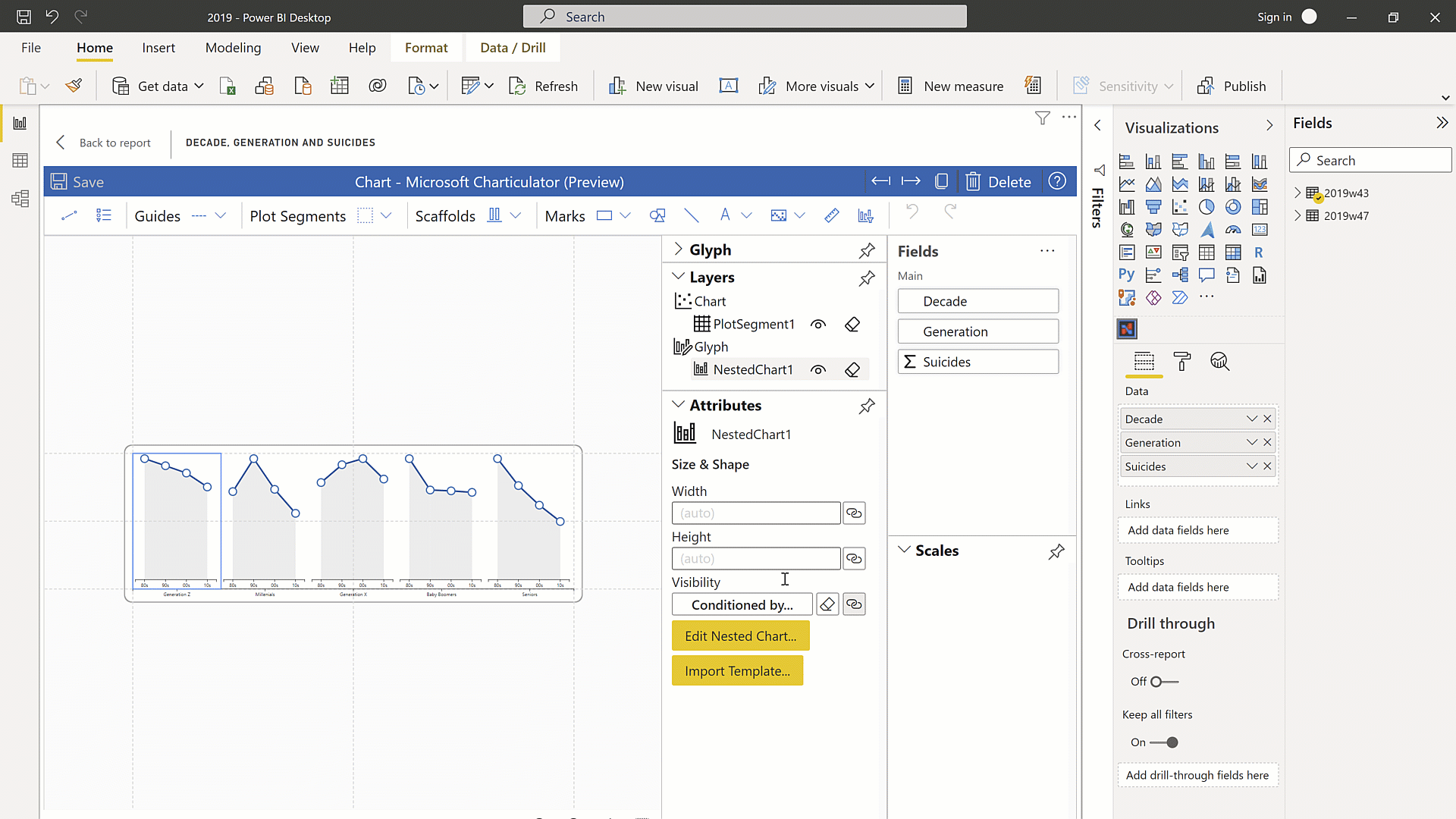Bind data to Width link icon
Viewport: 1456px width, 819px height.
point(854,513)
